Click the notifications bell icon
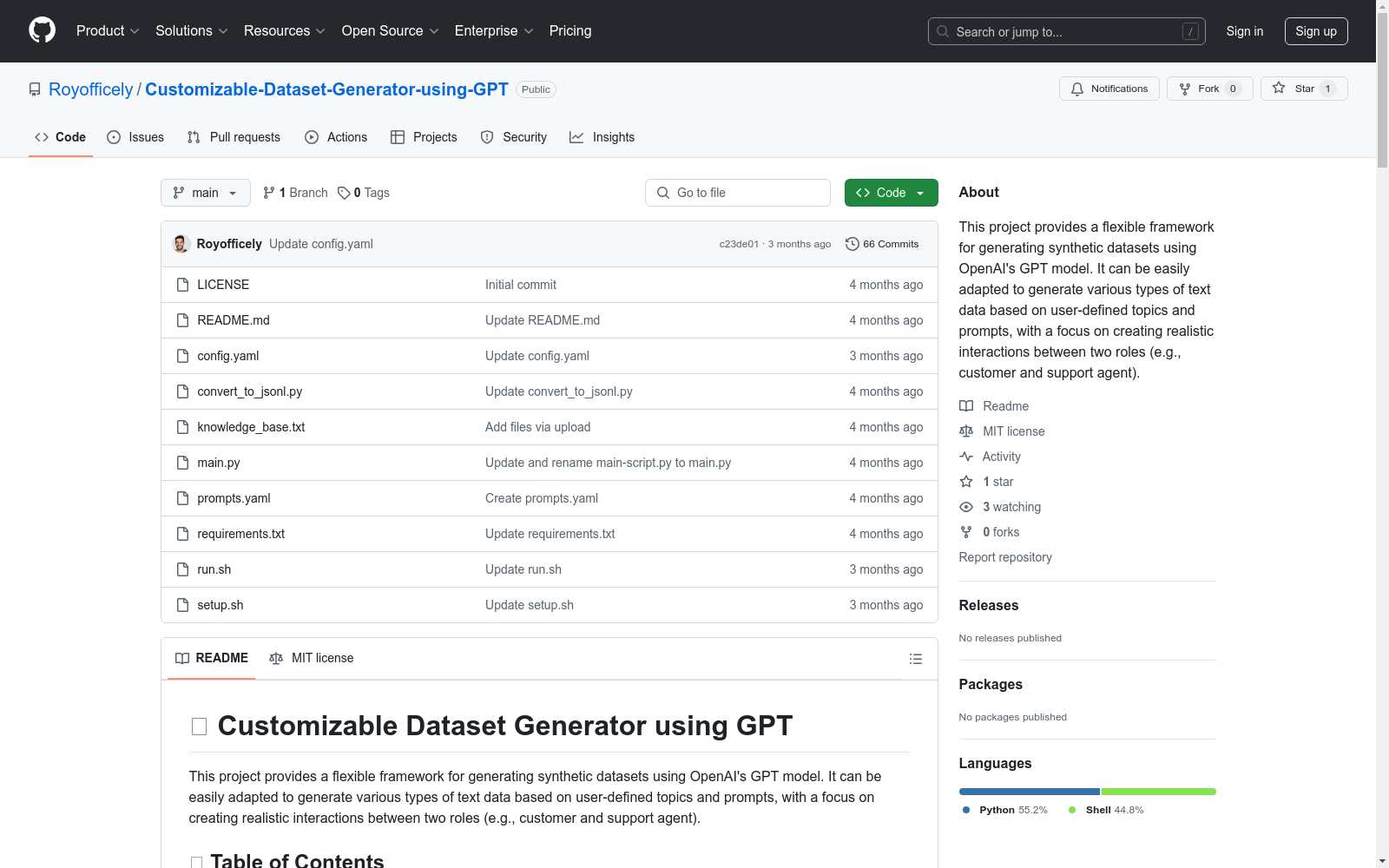This screenshot has width=1389, height=868. [x=1077, y=89]
